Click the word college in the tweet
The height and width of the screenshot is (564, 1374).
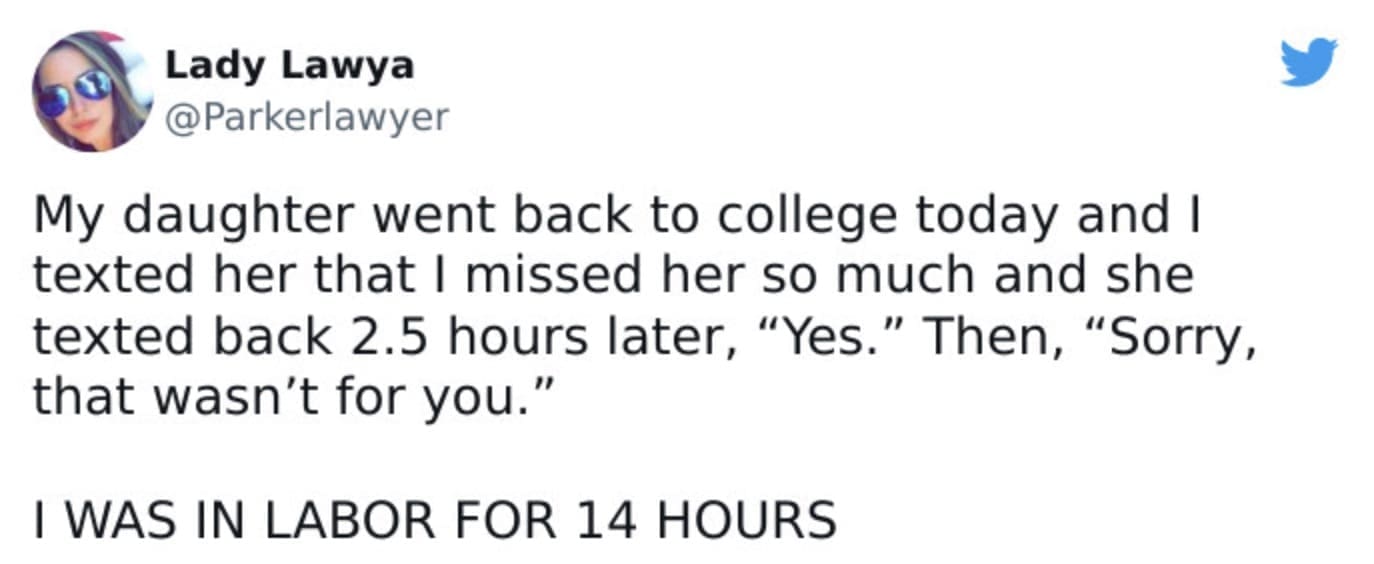768,215
